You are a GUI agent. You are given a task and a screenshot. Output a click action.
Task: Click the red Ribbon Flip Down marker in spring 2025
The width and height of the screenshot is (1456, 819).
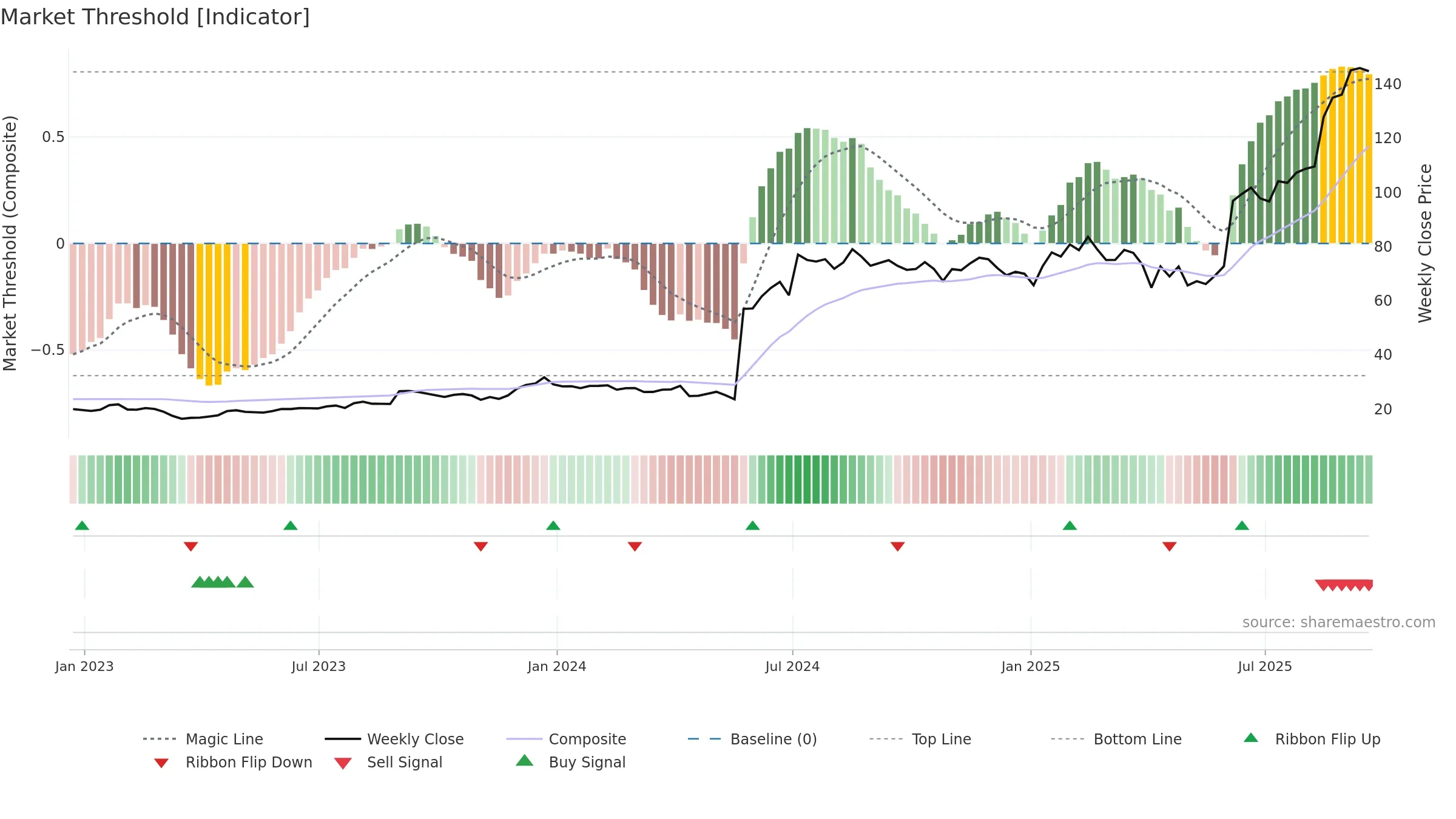(1170, 547)
